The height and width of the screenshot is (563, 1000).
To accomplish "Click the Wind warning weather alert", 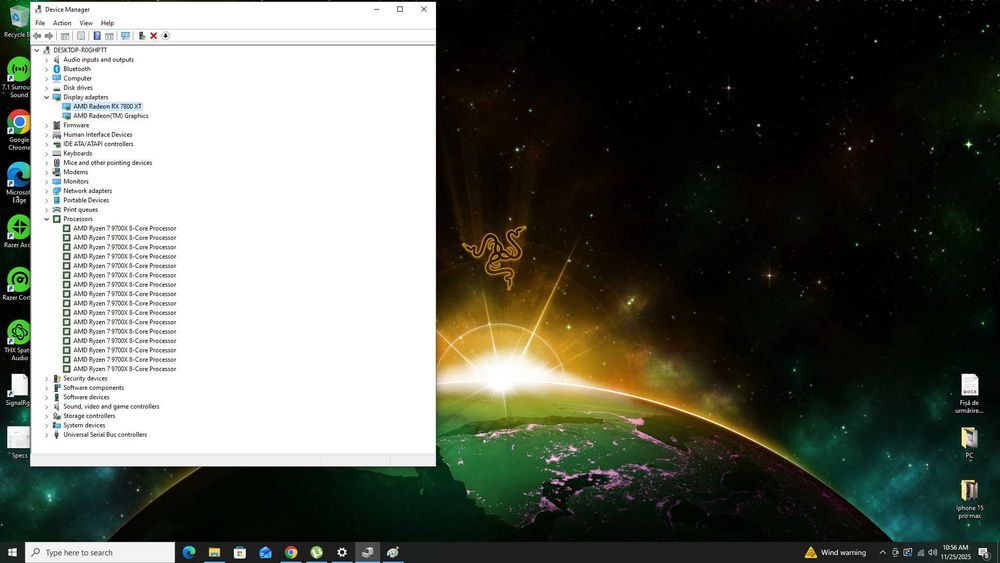I will pos(835,552).
